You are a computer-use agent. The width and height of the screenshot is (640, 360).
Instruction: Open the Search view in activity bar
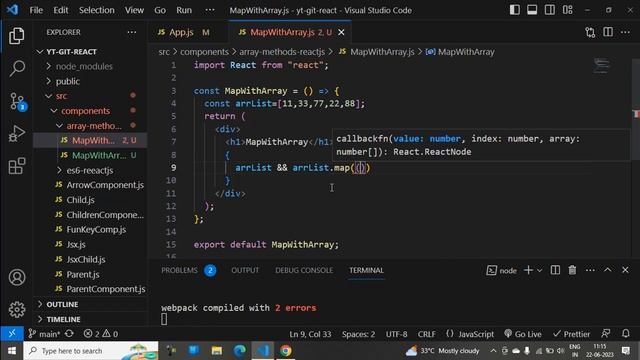(x=17, y=68)
